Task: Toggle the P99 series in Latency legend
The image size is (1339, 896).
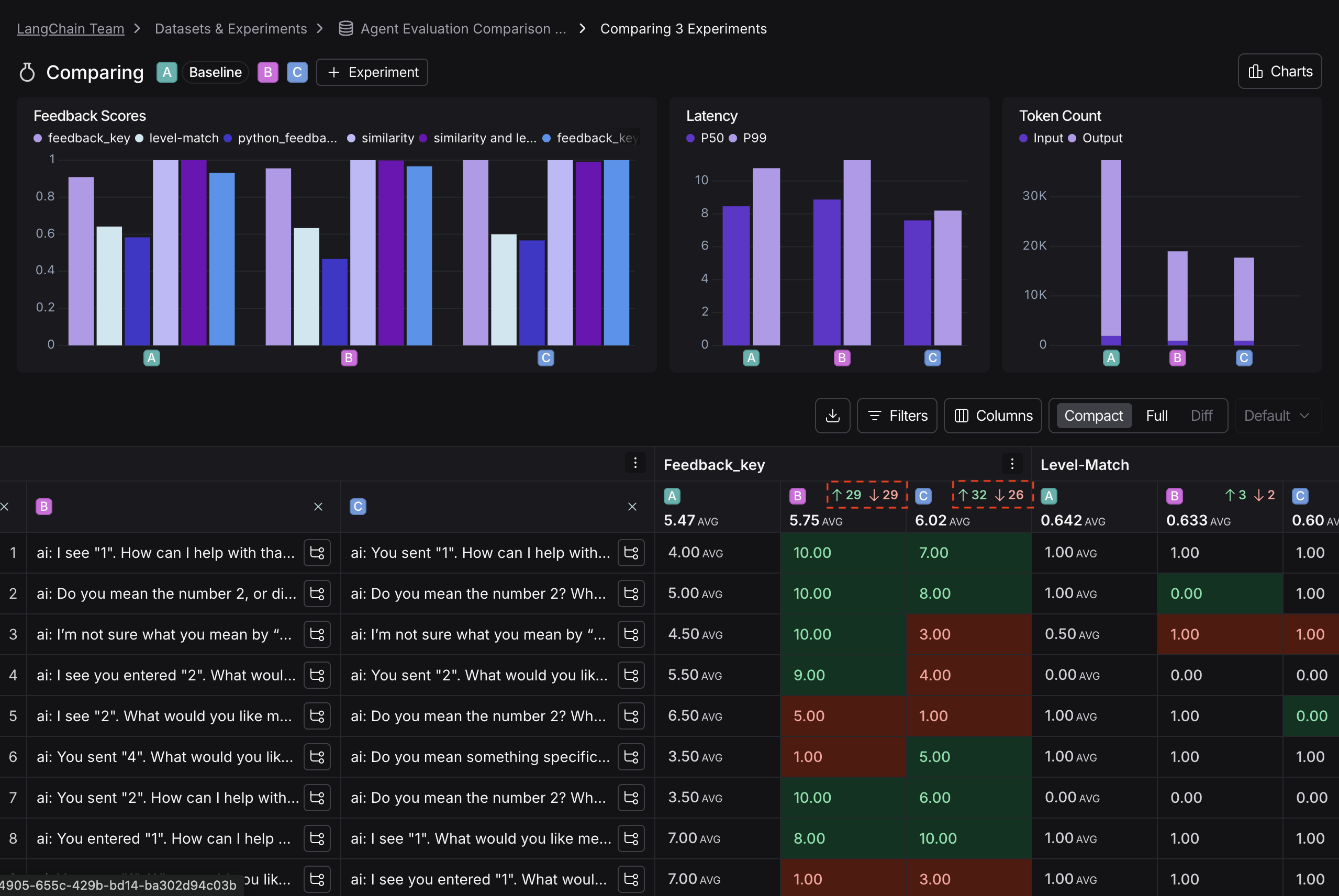Action: point(734,138)
